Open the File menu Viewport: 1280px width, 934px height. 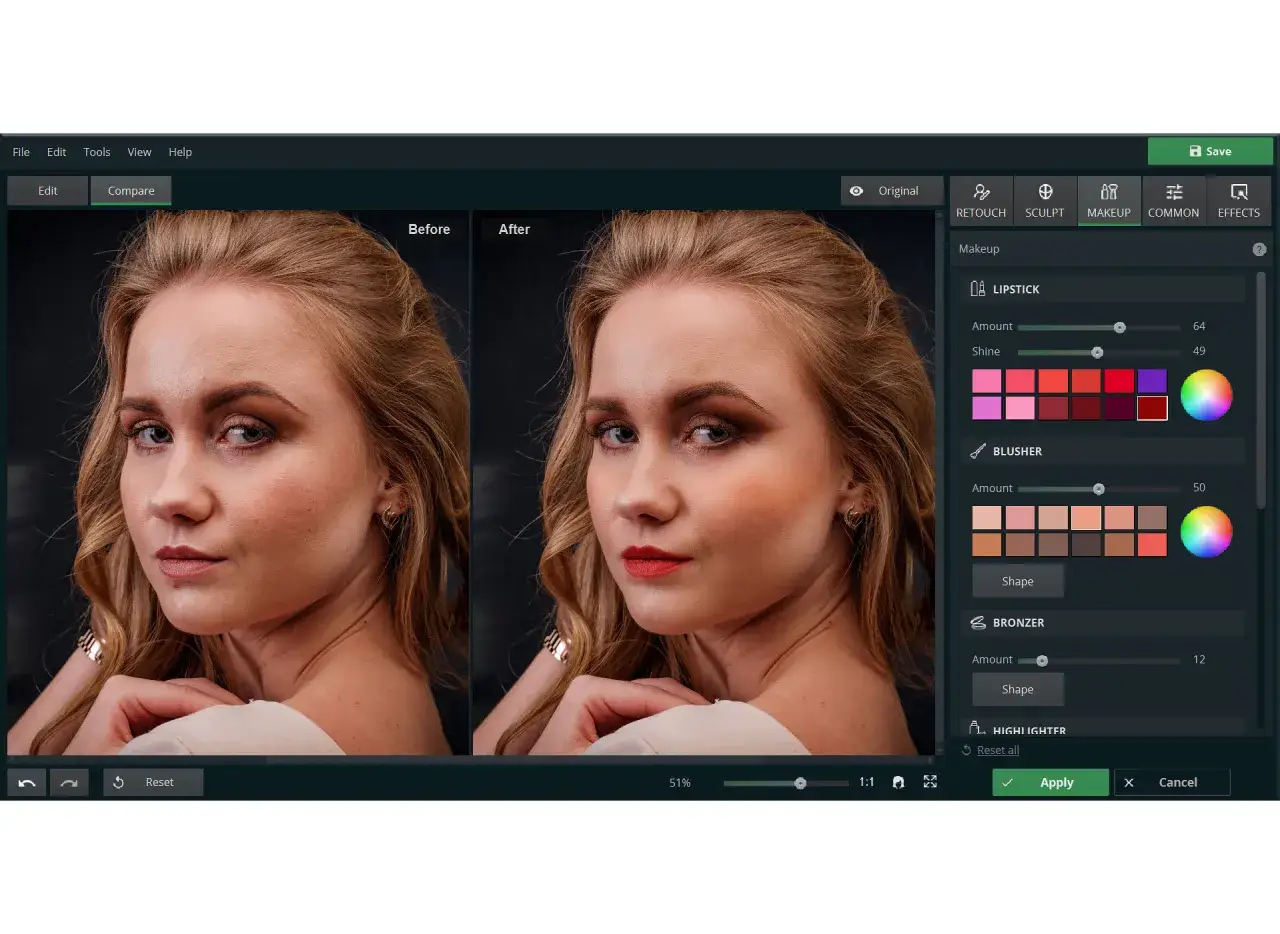click(21, 152)
